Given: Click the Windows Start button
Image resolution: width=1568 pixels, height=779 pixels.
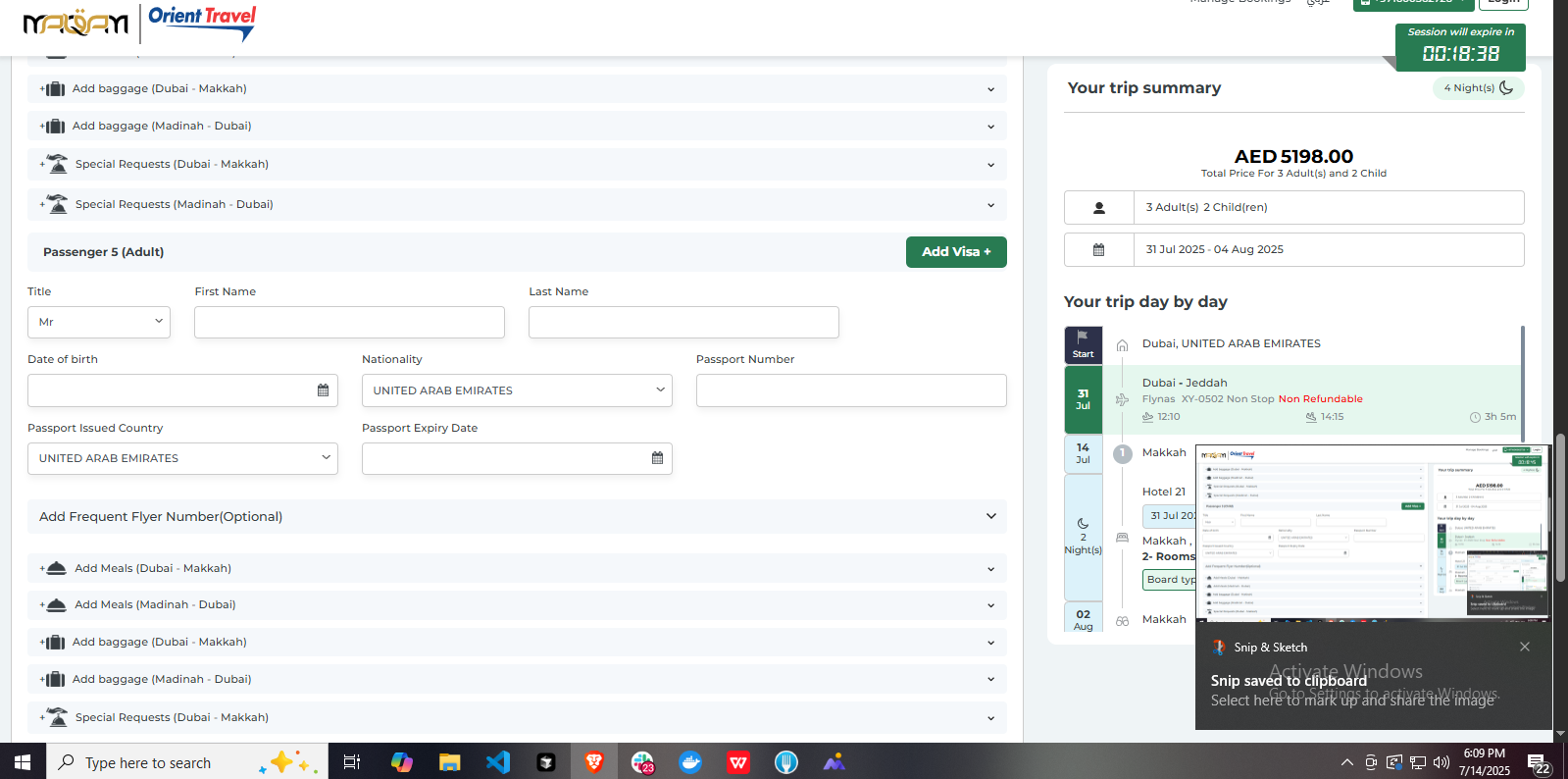Looking at the screenshot, I should [23, 762].
